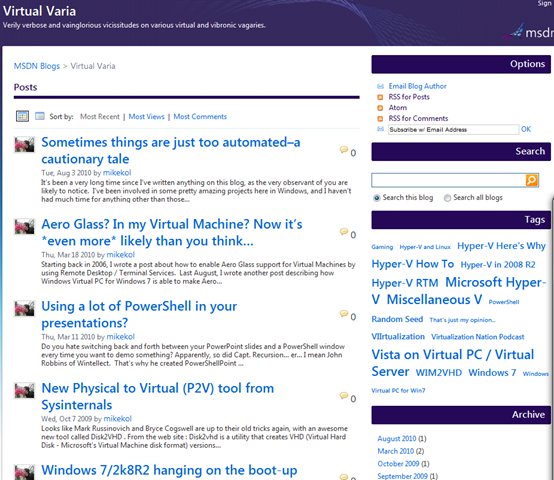Select the Hyper-V Here's Why tag
Viewport: 554px width, 480px height.
[501, 246]
